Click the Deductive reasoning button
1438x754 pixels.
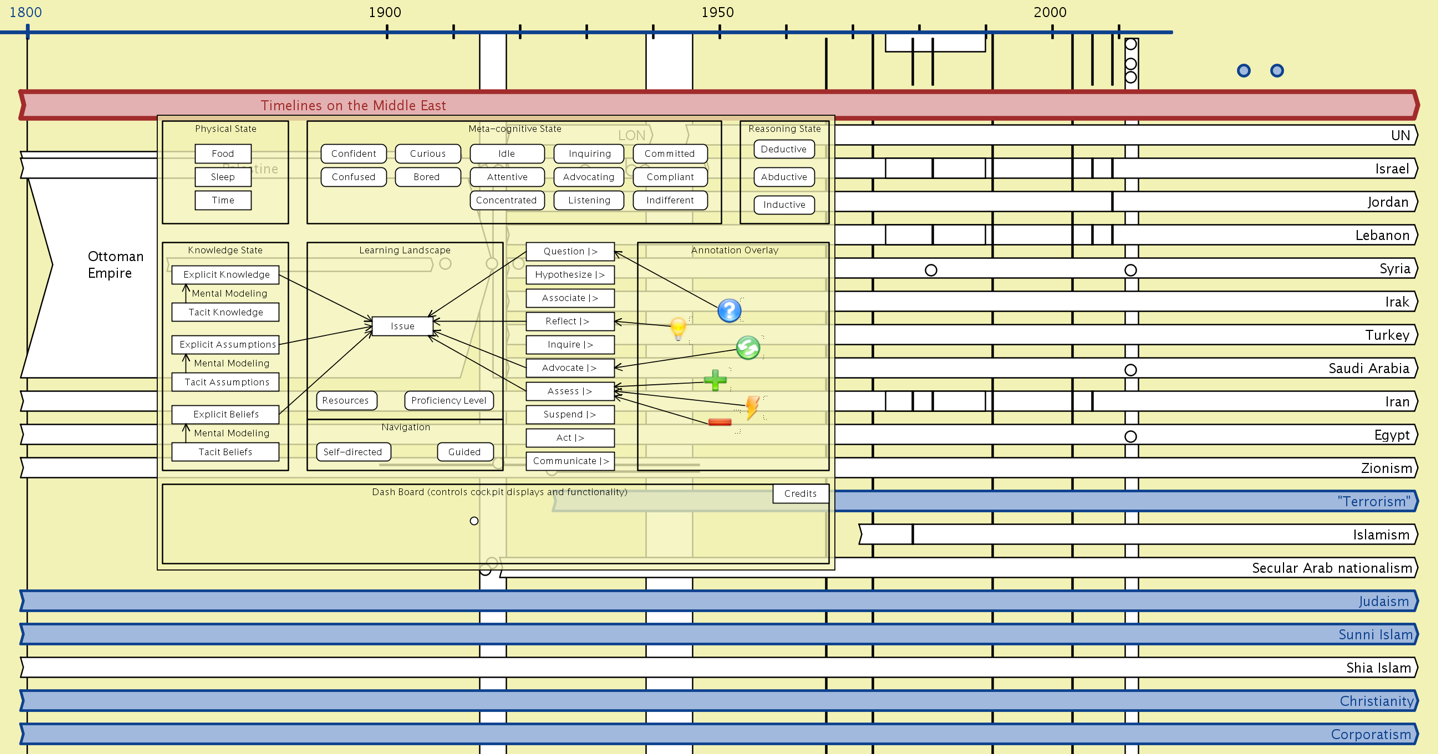click(x=784, y=149)
